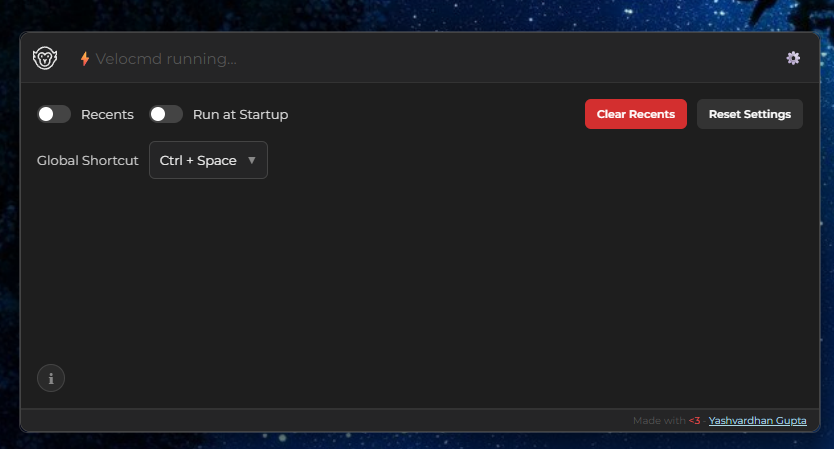Click the red heart symbol in footer
The image size is (834, 449).
695,421
